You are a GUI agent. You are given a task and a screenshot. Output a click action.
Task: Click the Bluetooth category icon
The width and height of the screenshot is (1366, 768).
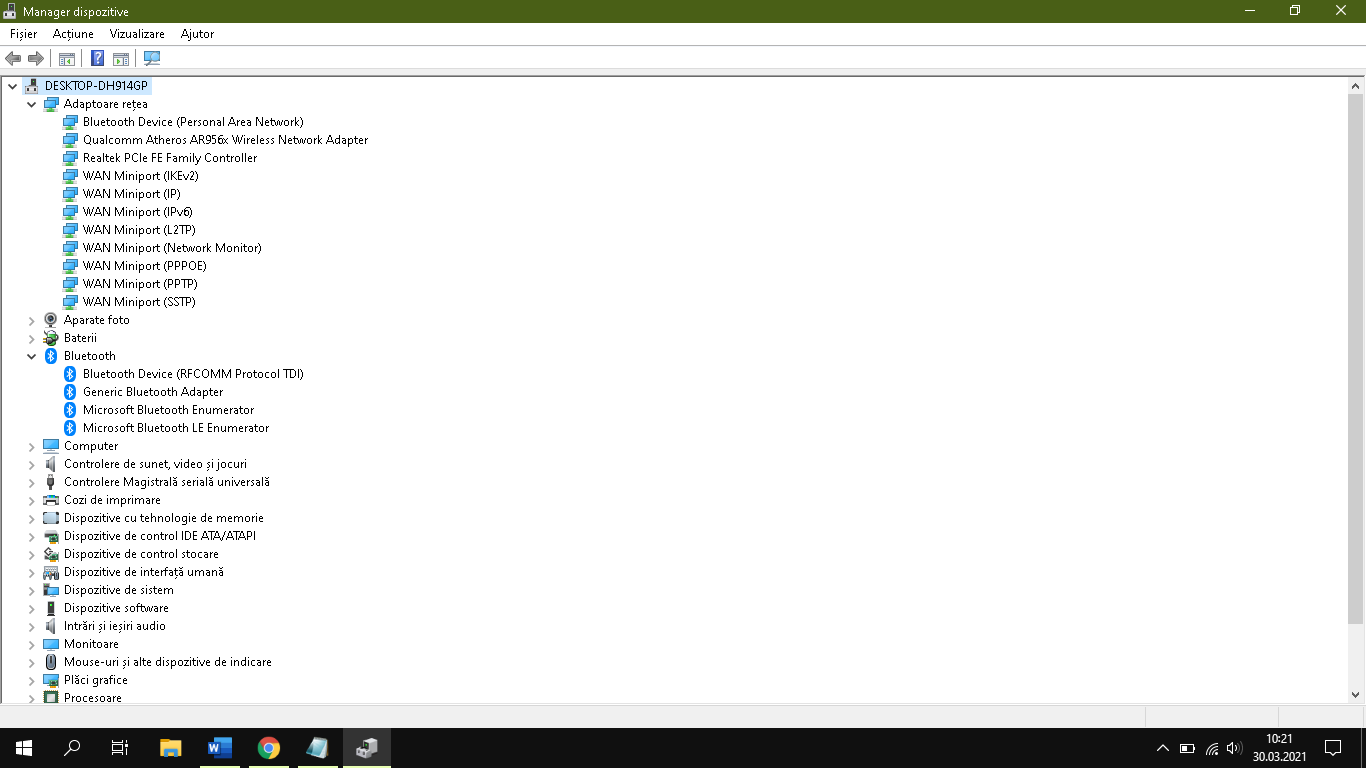coord(51,356)
